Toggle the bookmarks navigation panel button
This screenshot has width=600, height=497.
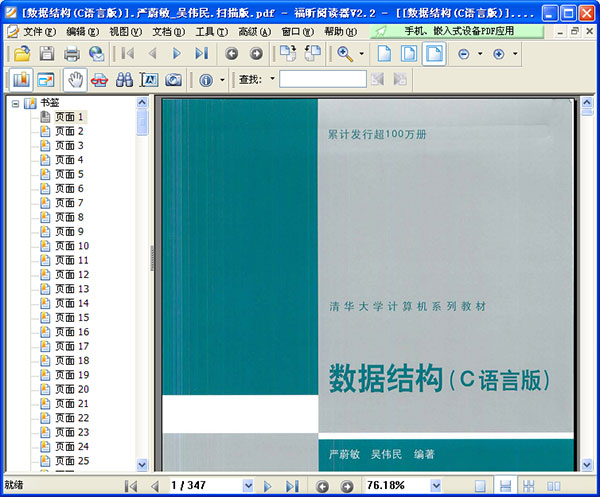(21, 80)
